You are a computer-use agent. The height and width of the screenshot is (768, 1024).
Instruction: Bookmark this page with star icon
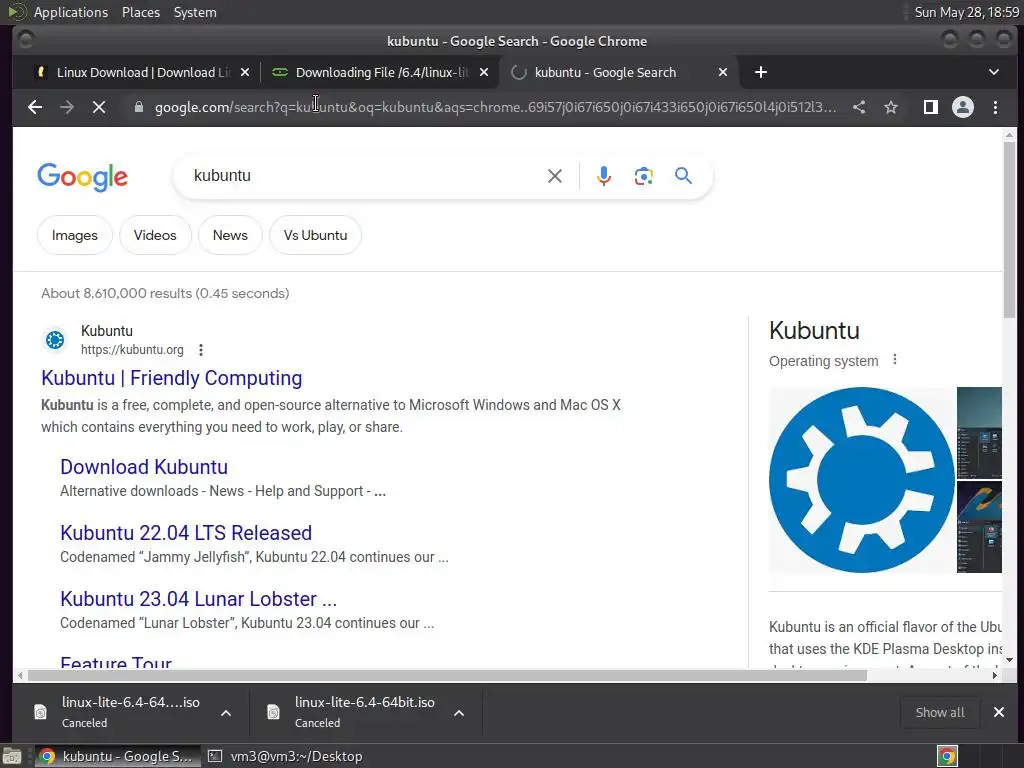coord(891,107)
